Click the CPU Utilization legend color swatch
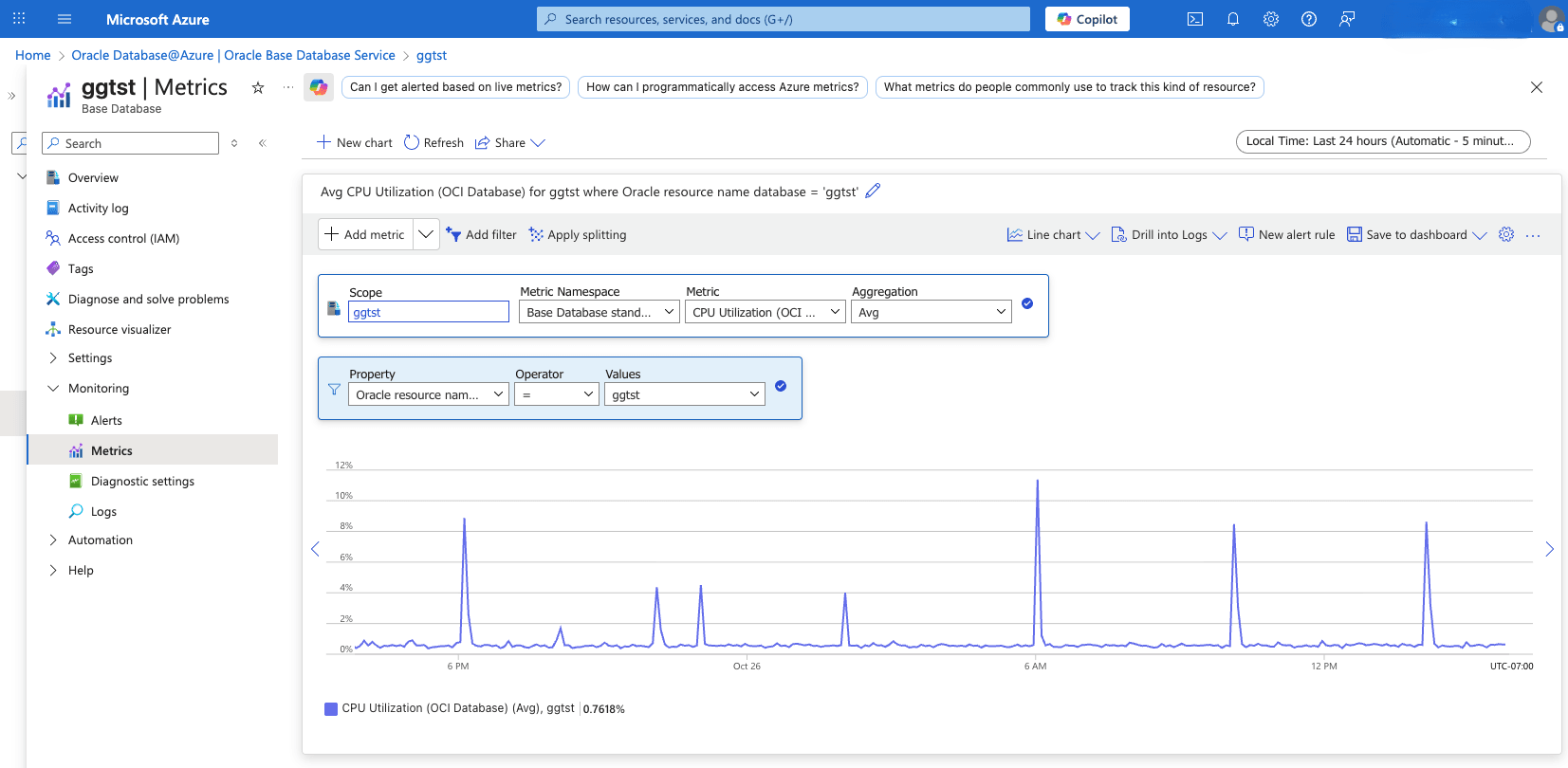Viewport: 1568px width, 768px height. [331, 709]
